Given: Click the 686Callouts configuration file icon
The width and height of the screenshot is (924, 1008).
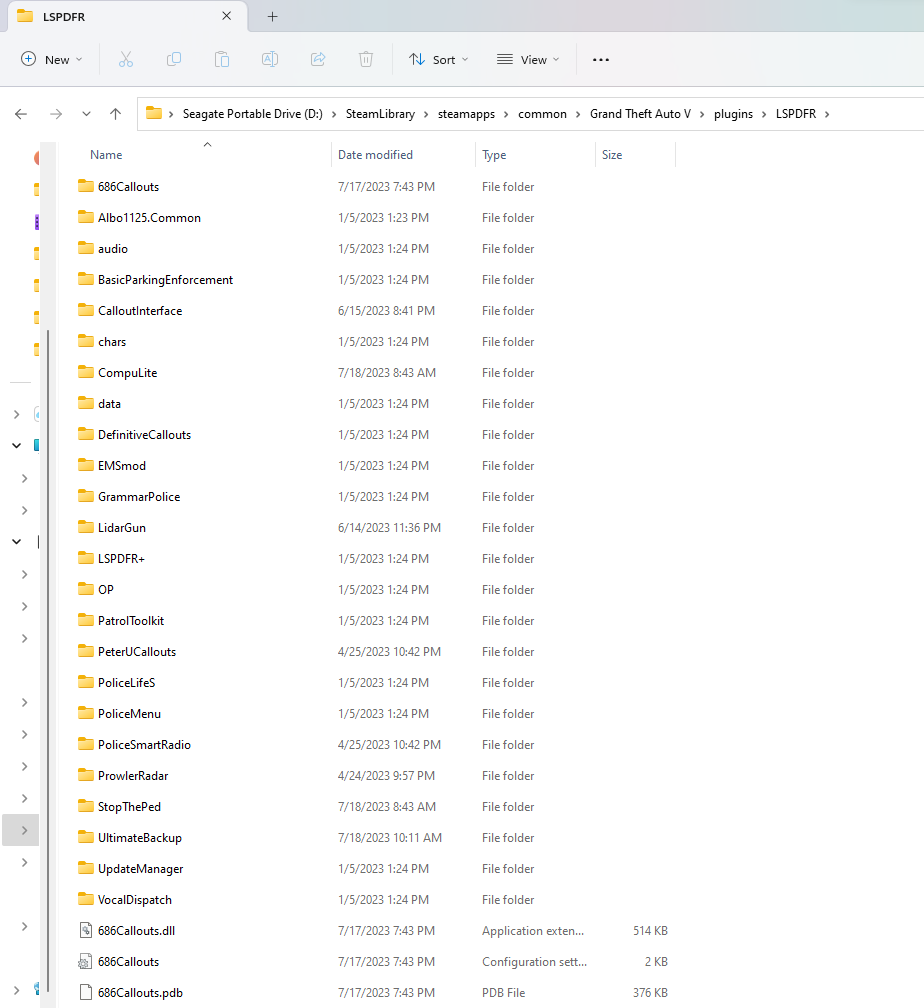Looking at the screenshot, I should [x=86, y=961].
